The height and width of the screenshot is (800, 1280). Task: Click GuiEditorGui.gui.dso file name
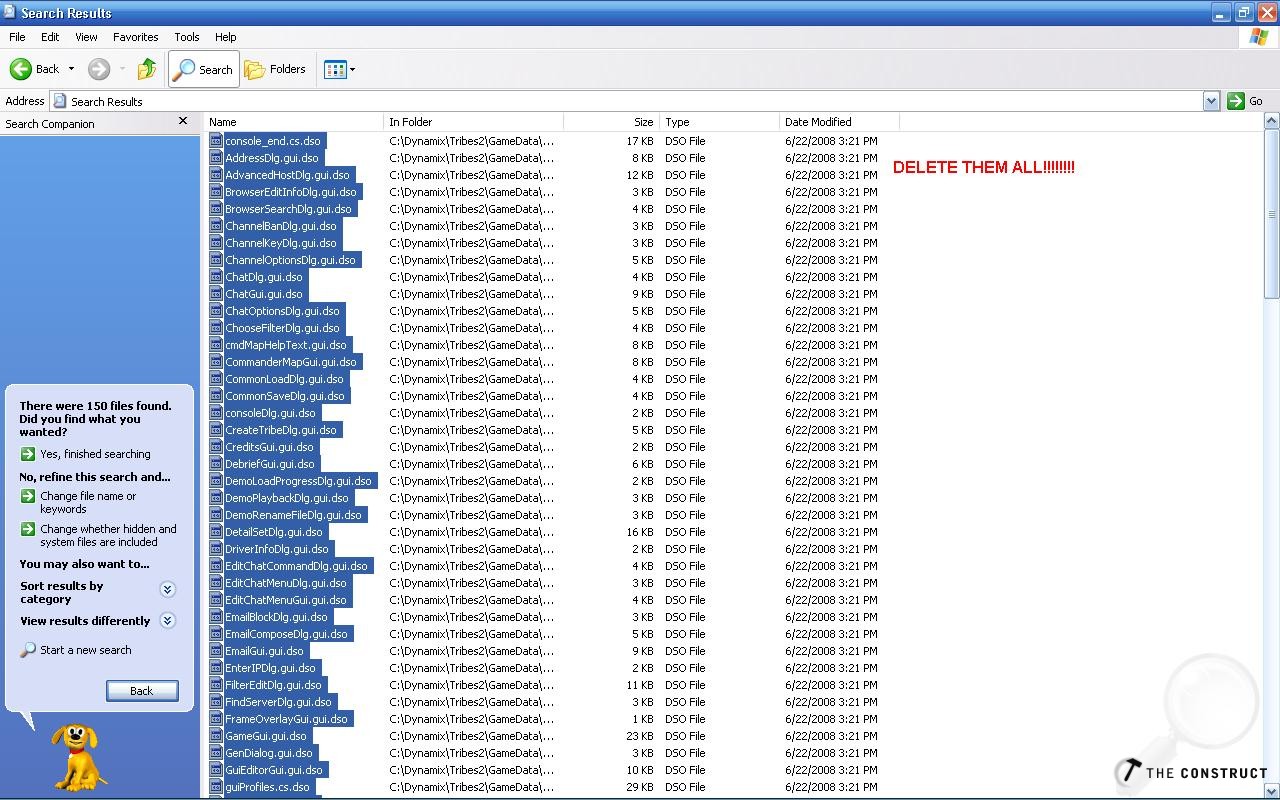(x=274, y=770)
